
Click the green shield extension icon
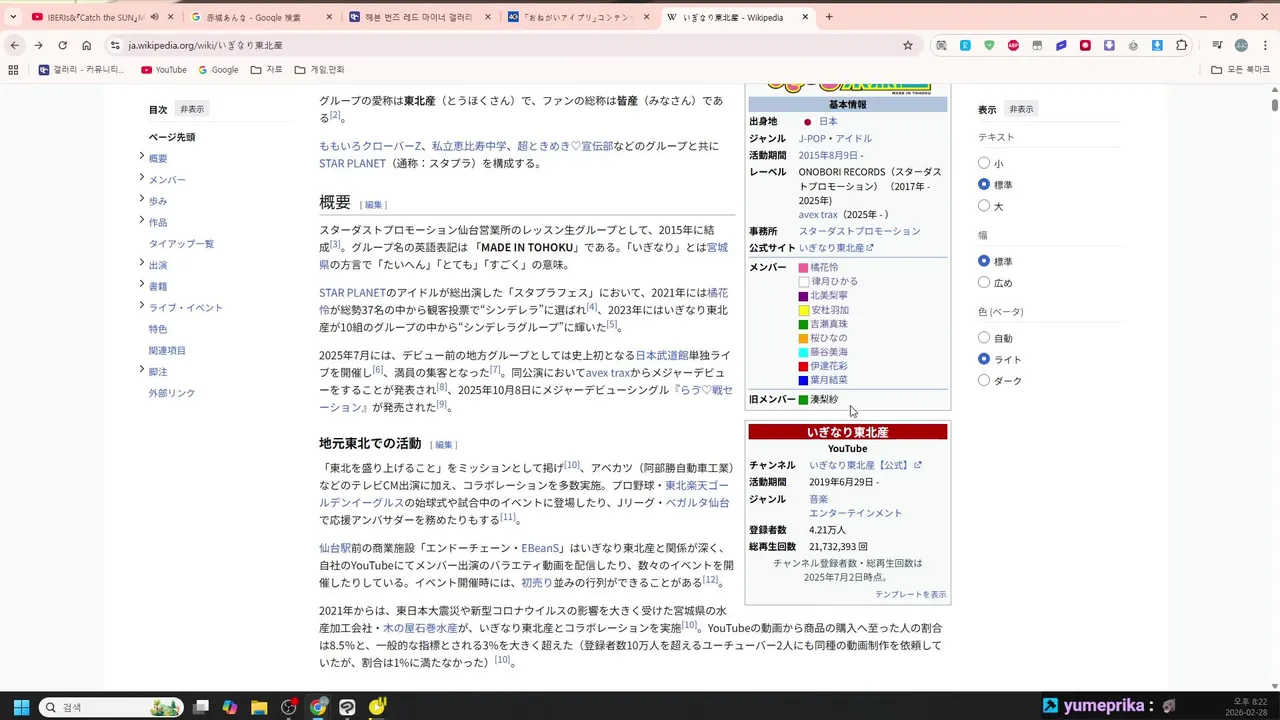click(x=989, y=45)
